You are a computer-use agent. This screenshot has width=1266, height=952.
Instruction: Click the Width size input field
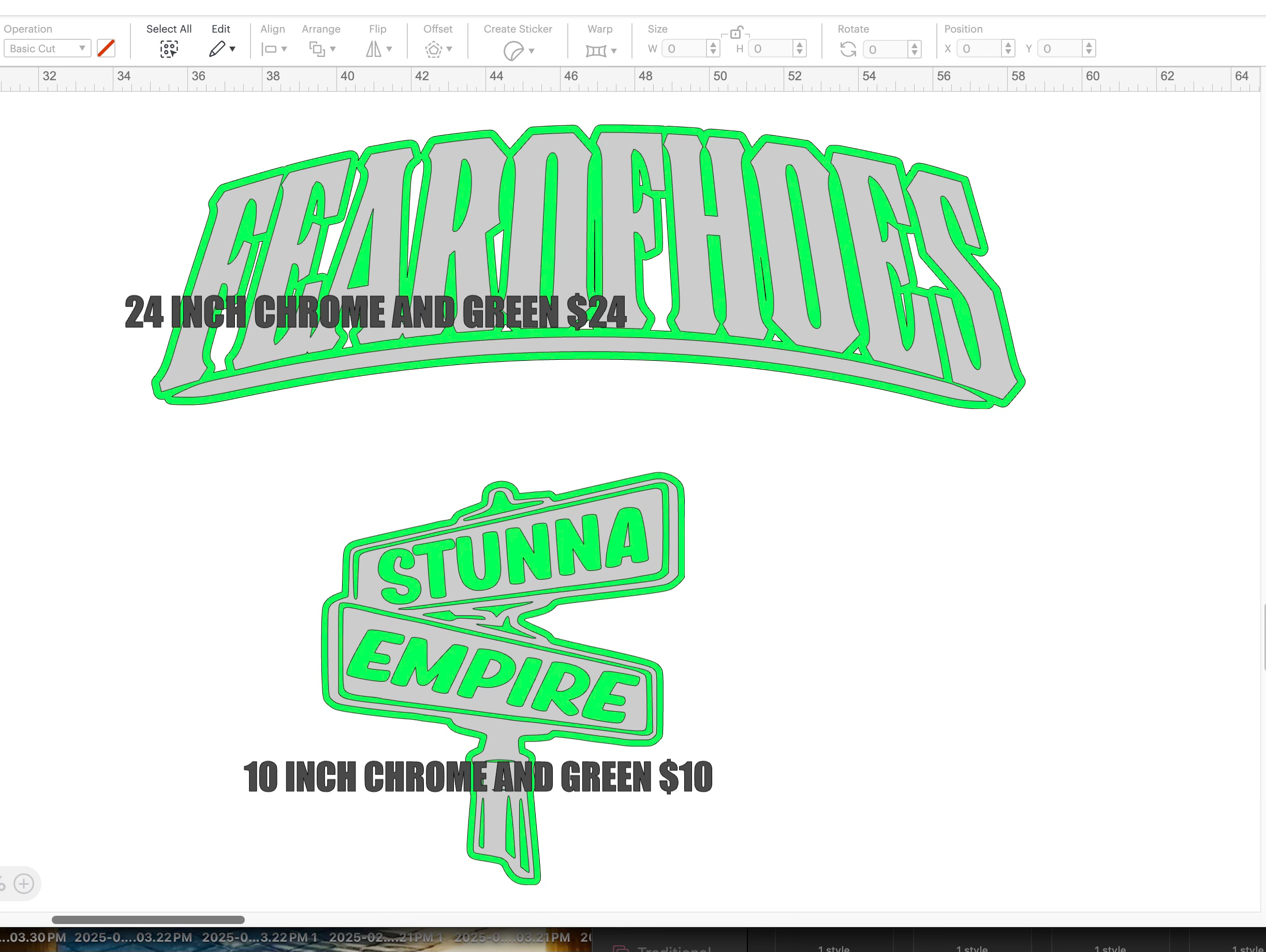tap(685, 49)
